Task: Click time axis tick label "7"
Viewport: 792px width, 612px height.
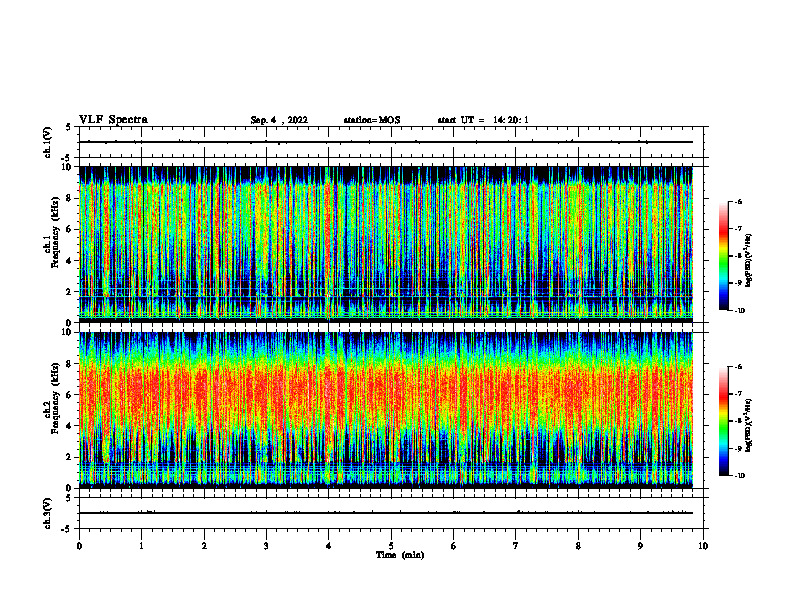Action: [x=516, y=546]
